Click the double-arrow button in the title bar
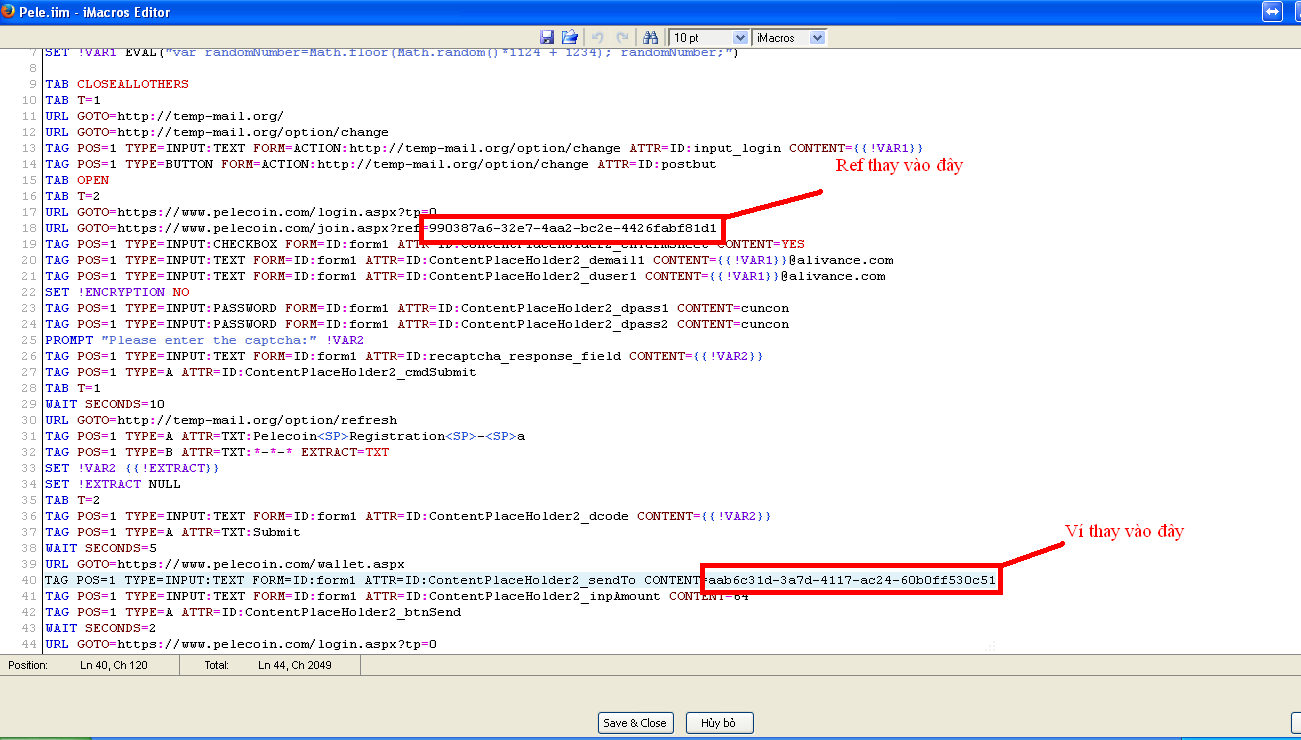The image size is (1301, 740). pos(1272,12)
